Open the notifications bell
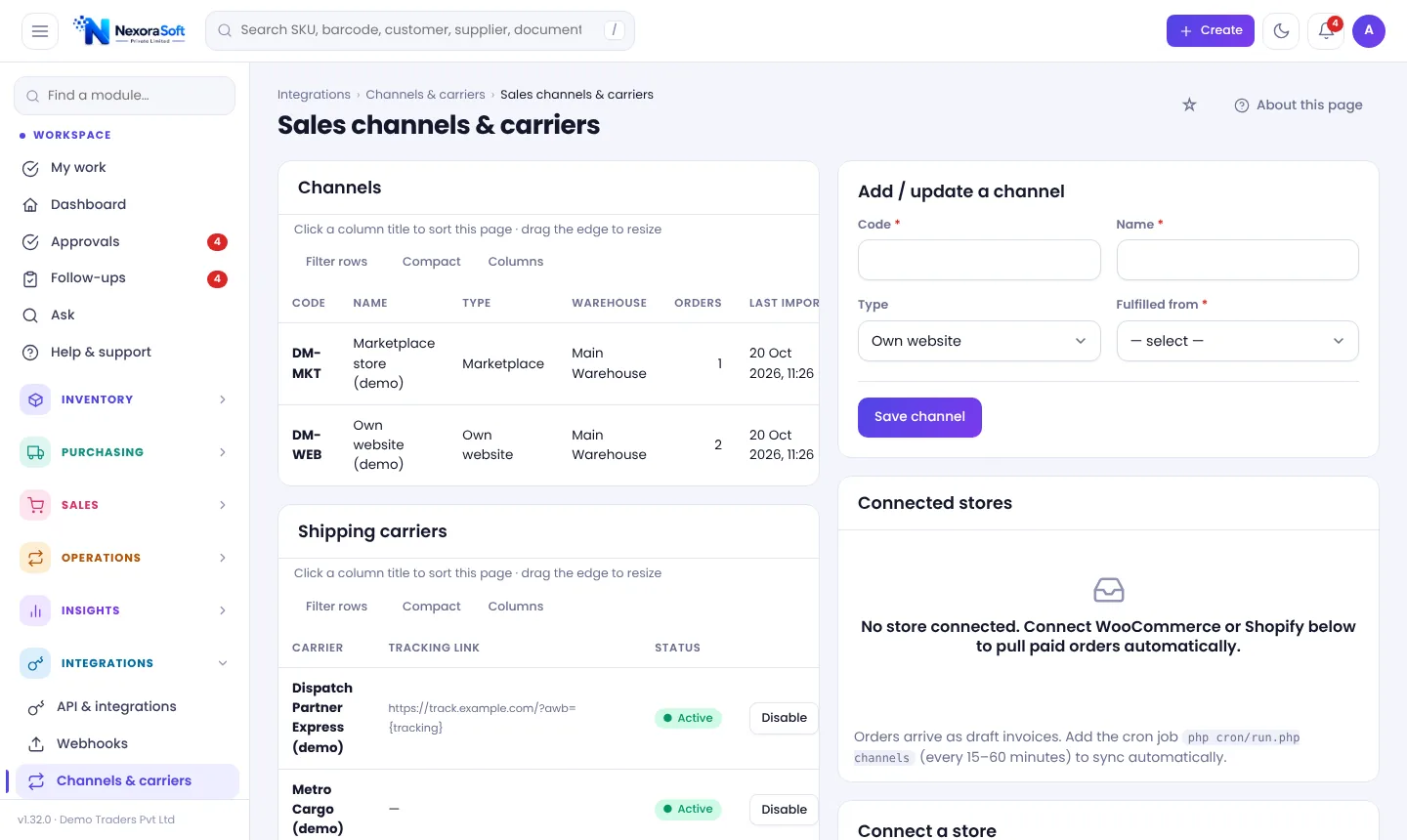The height and width of the screenshot is (840, 1407). pos(1326,31)
